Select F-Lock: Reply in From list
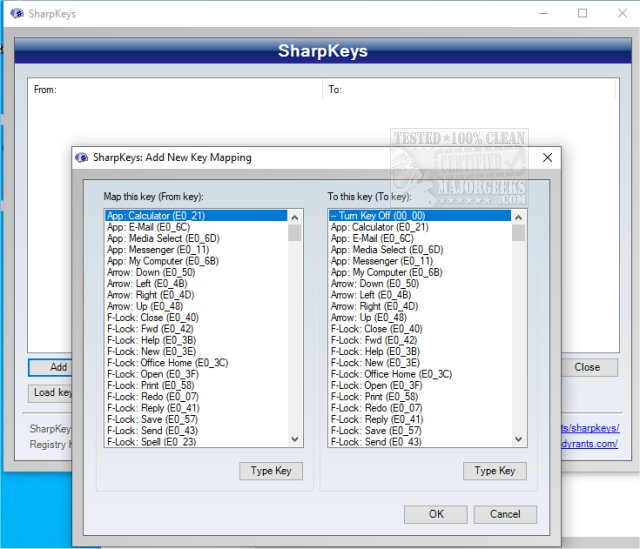Image resolution: width=640 pixels, height=549 pixels. tap(196, 408)
